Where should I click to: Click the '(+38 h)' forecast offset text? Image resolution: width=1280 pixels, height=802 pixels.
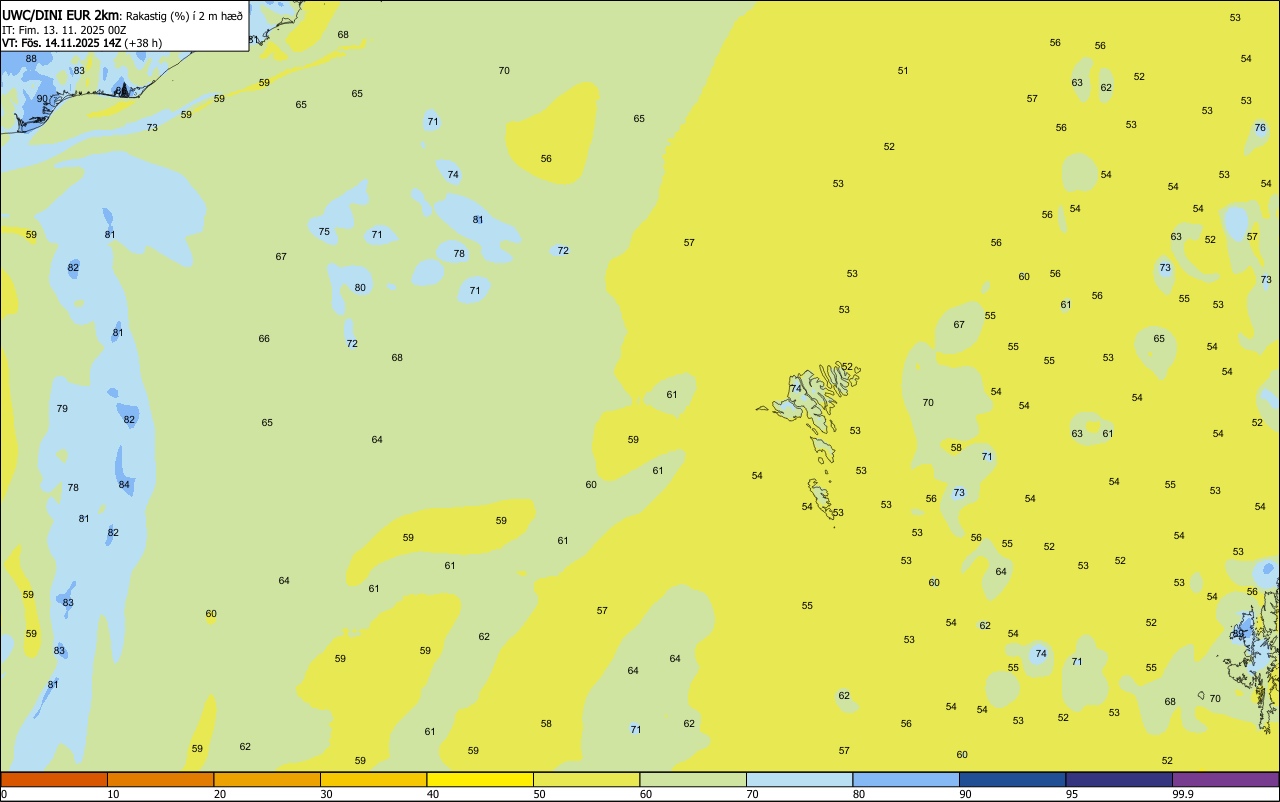[143, 43]
